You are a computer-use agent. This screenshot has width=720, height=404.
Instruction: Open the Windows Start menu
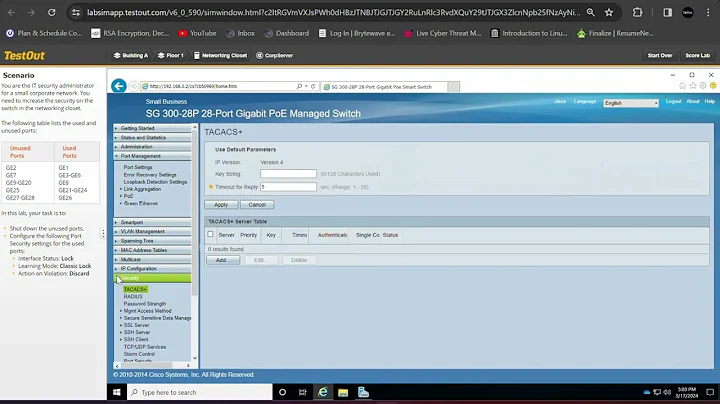[x=117, y=393]
